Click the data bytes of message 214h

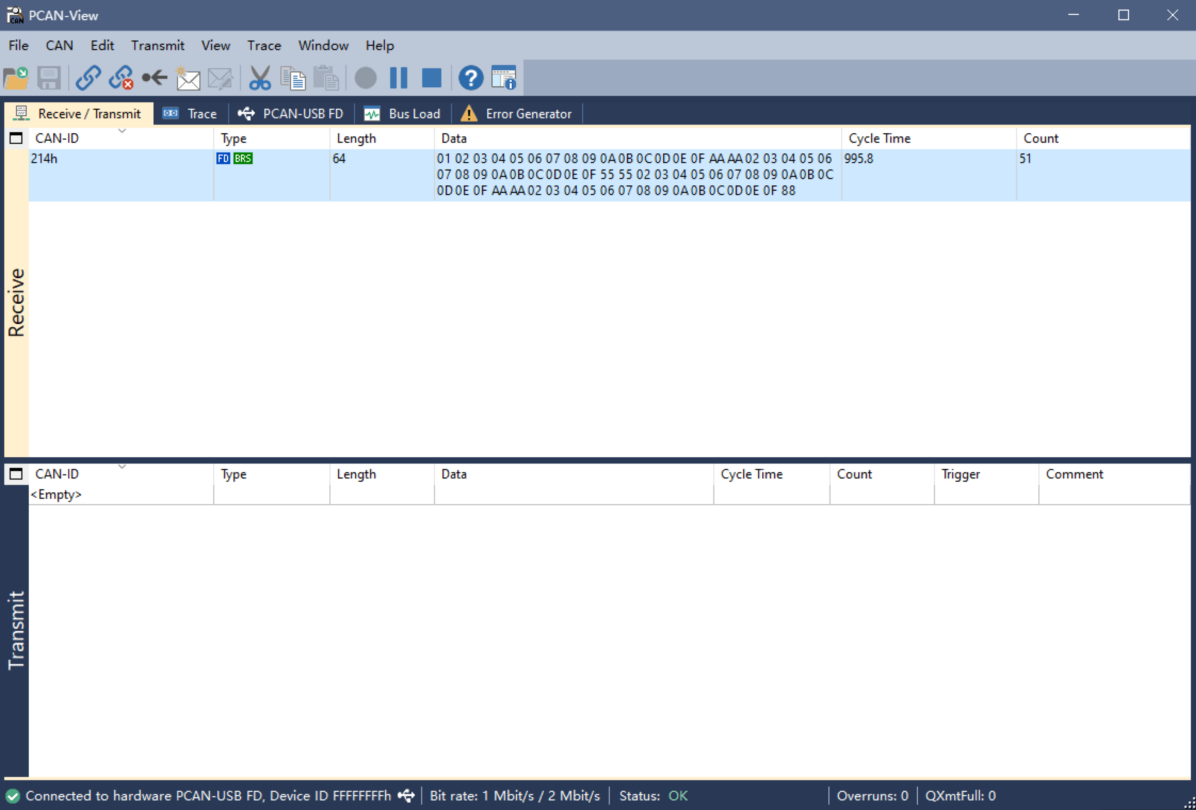coord(635,175)
